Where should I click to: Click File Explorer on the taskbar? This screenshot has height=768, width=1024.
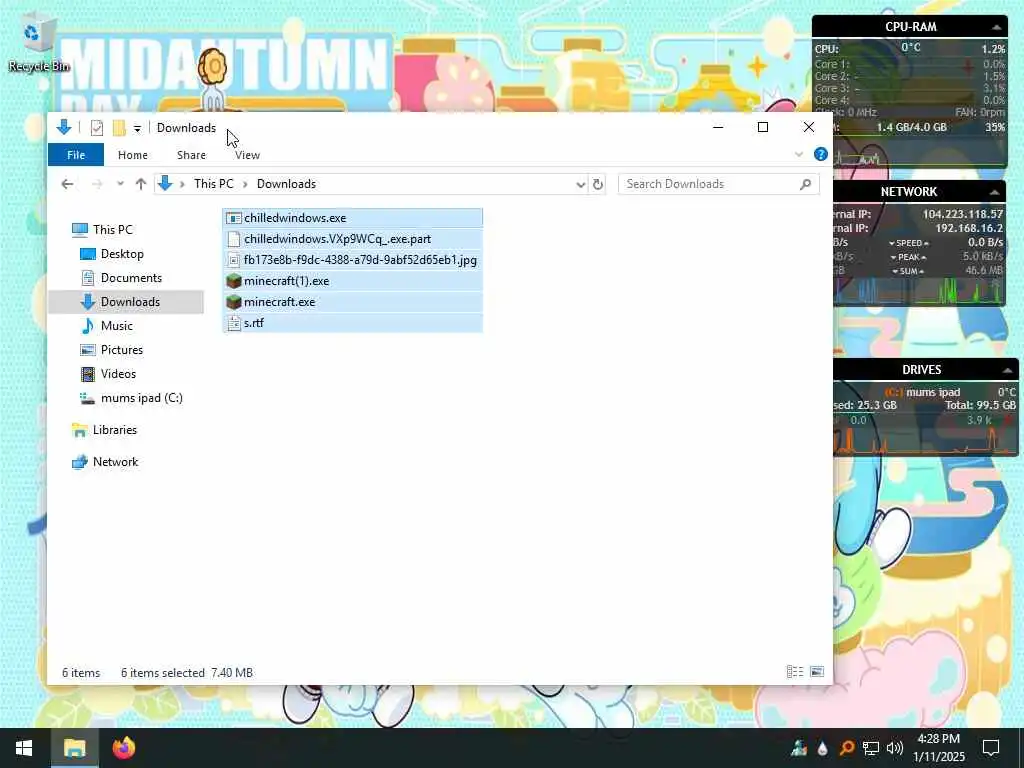74,748
